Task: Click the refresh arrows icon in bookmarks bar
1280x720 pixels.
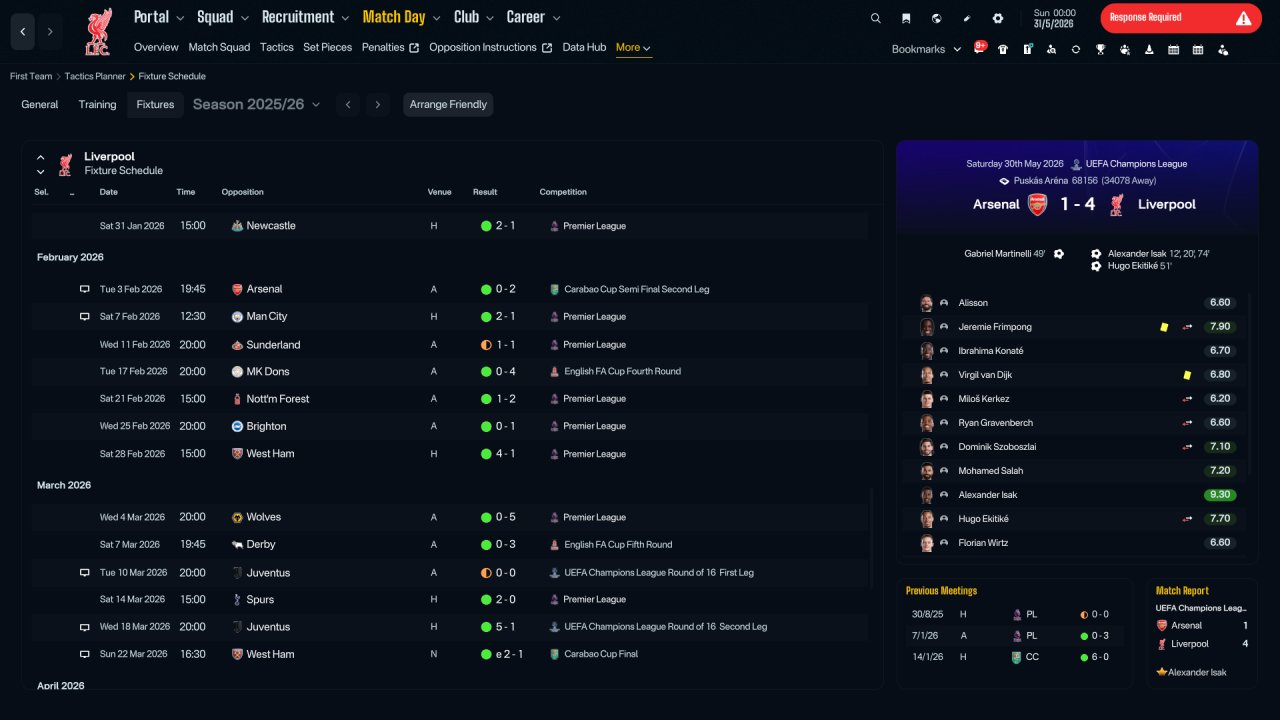Action: point(1076,49)
